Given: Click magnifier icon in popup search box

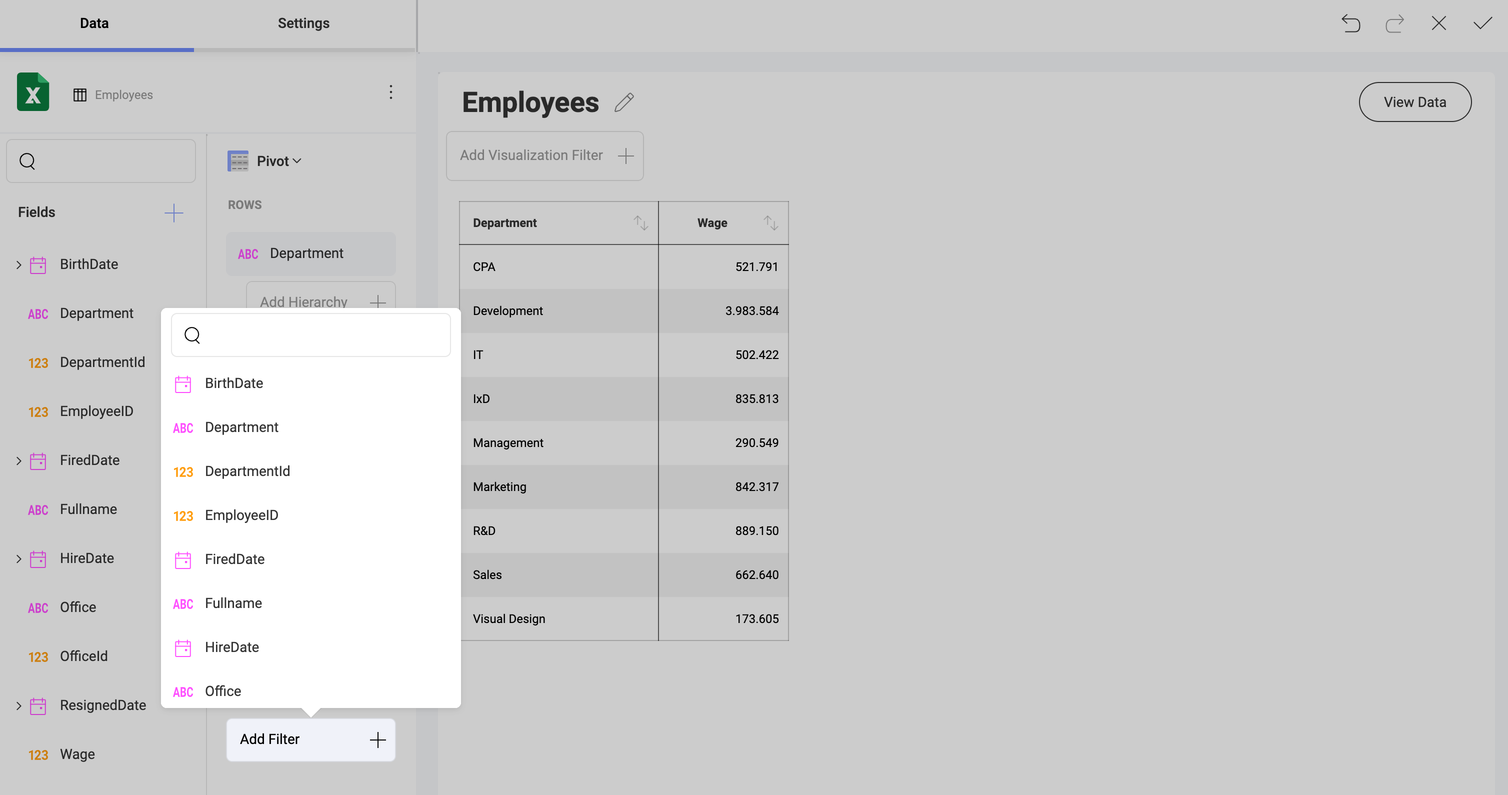Looking at the screenshot, I should [x=193, y=335].
